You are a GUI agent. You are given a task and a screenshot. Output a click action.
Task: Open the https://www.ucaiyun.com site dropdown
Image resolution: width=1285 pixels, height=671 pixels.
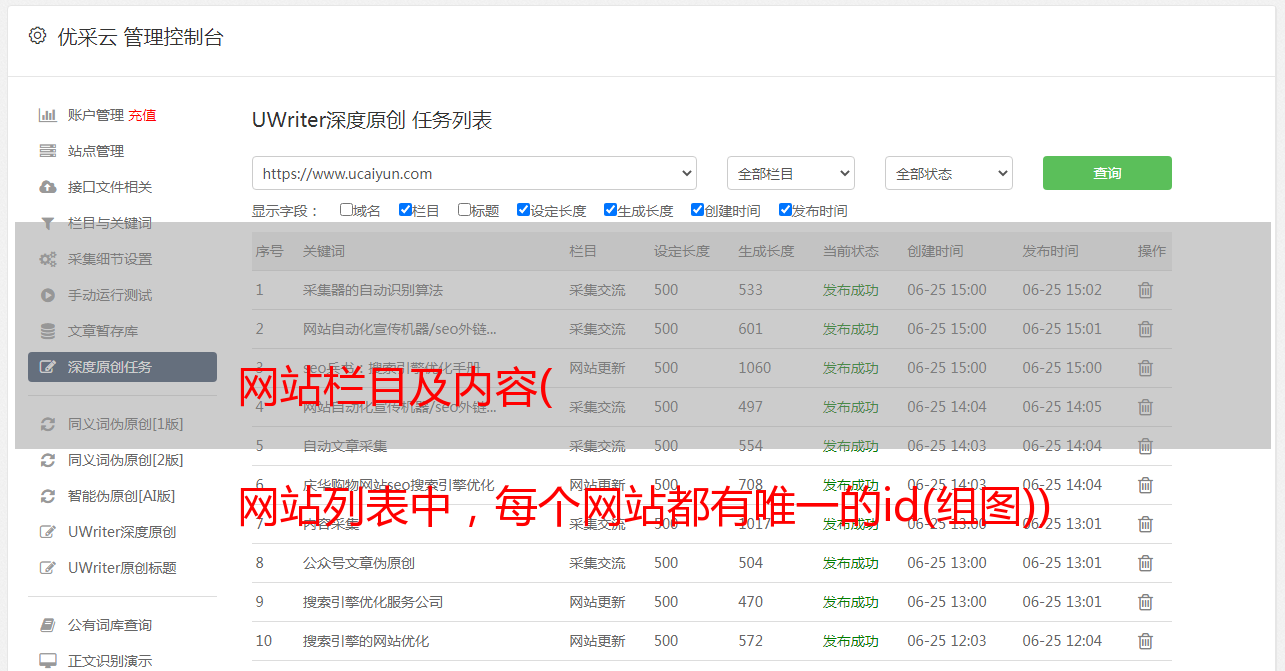pos(474,173)
